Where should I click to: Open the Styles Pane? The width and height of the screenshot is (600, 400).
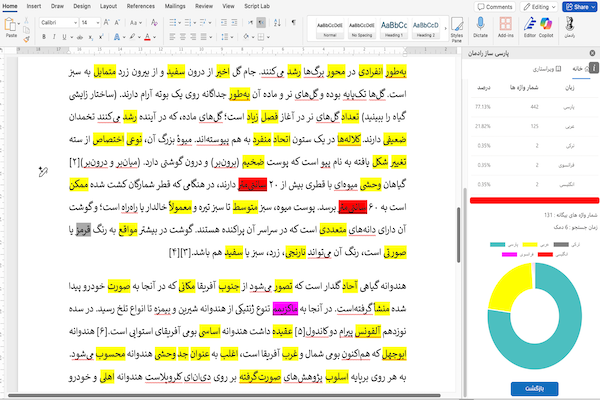(x=457, y=29)
